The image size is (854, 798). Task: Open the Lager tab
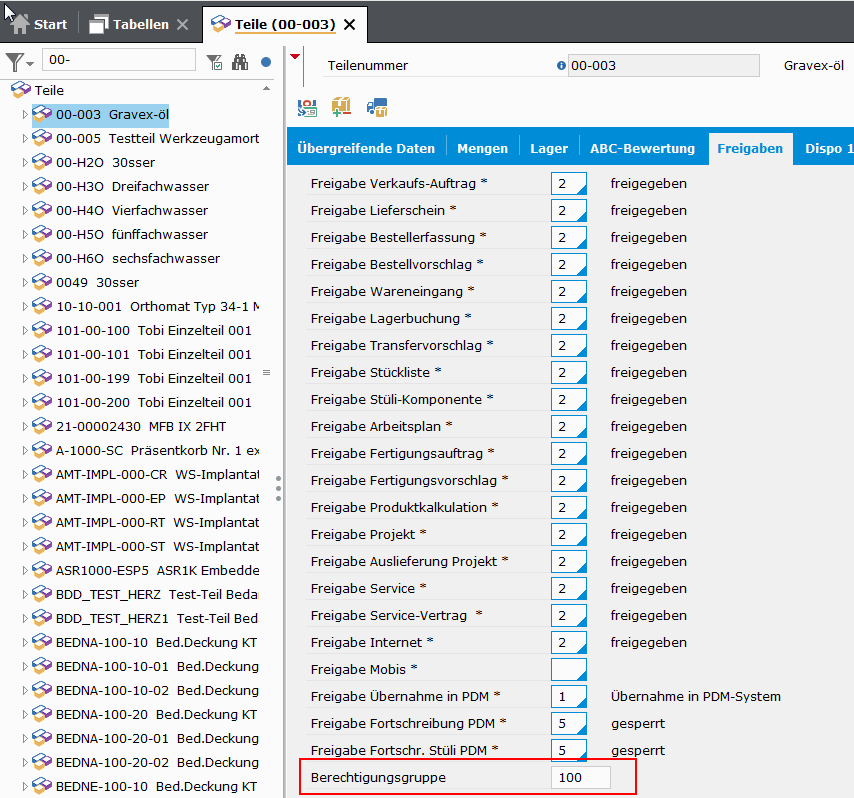[549, 148]
